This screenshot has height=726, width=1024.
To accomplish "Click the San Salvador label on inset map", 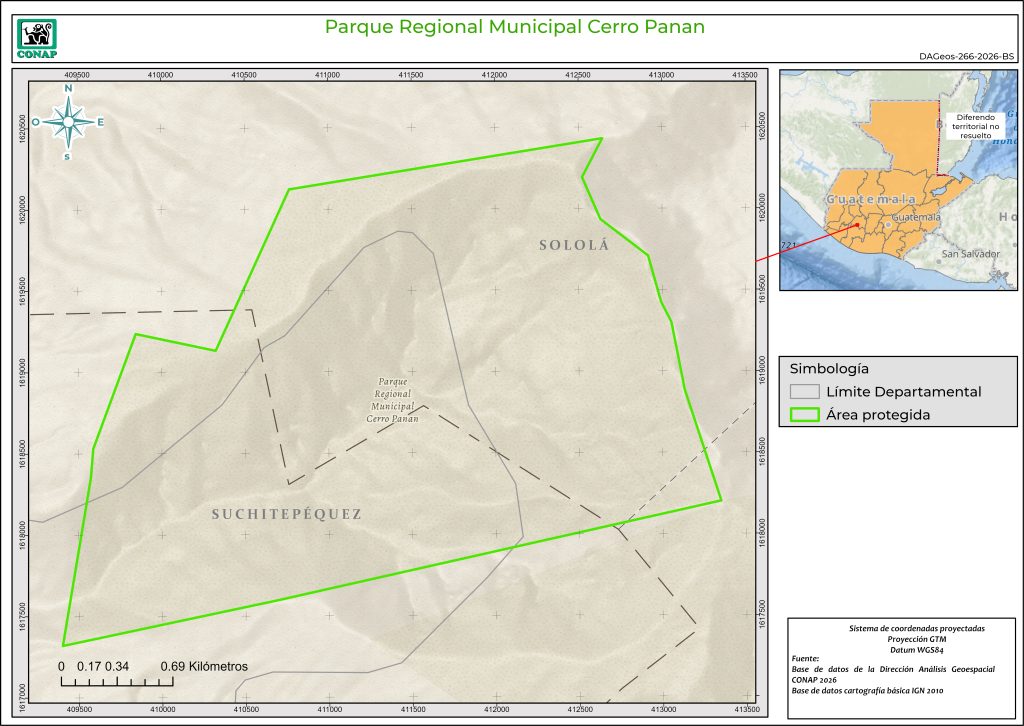I will 969,254.
